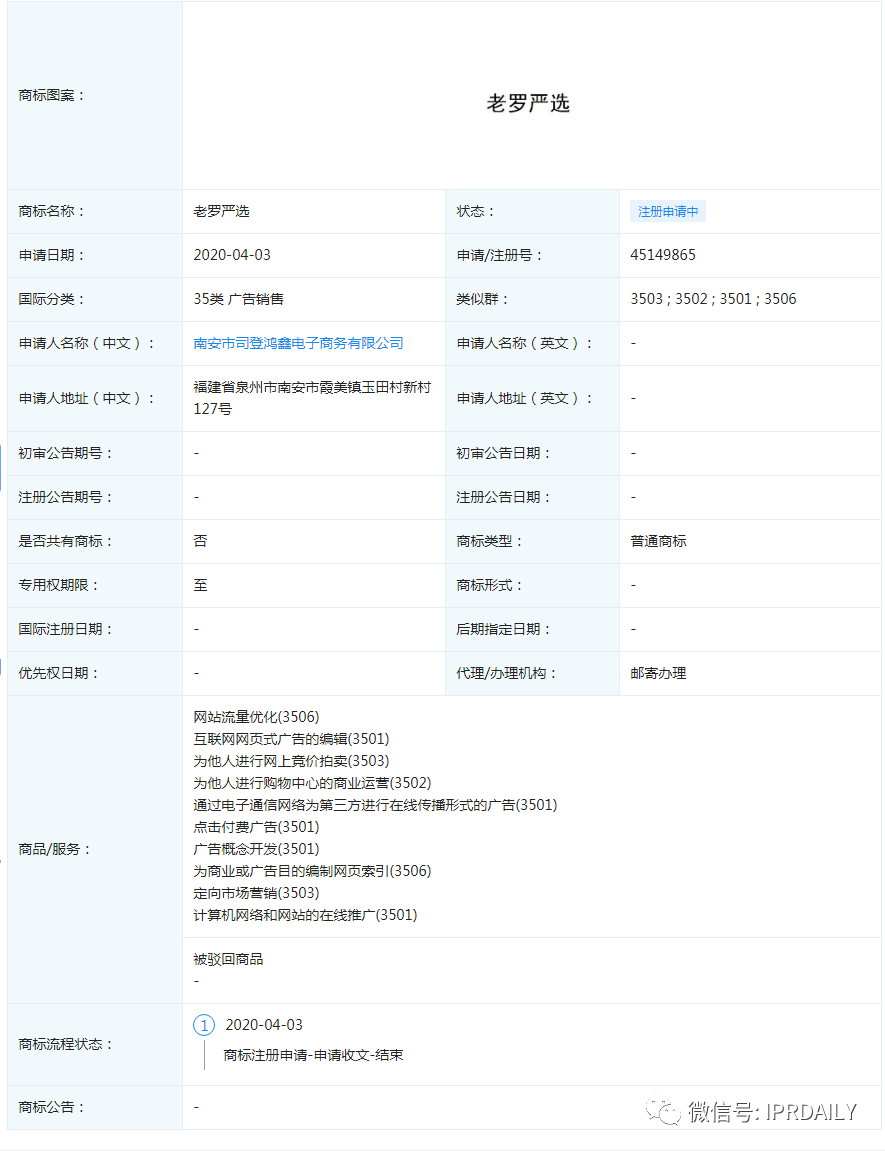Click the 是否共有商标 label
885x1151 pixels.
click(x=65, y=542)
